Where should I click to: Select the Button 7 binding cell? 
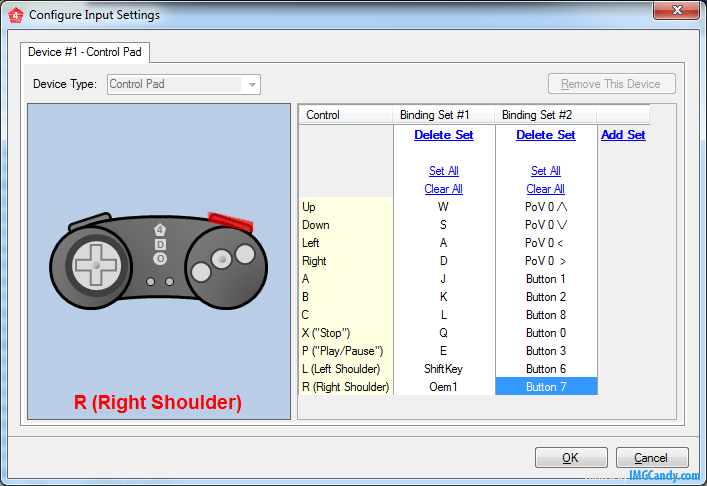pyautogui.click(x=546, y=387)
